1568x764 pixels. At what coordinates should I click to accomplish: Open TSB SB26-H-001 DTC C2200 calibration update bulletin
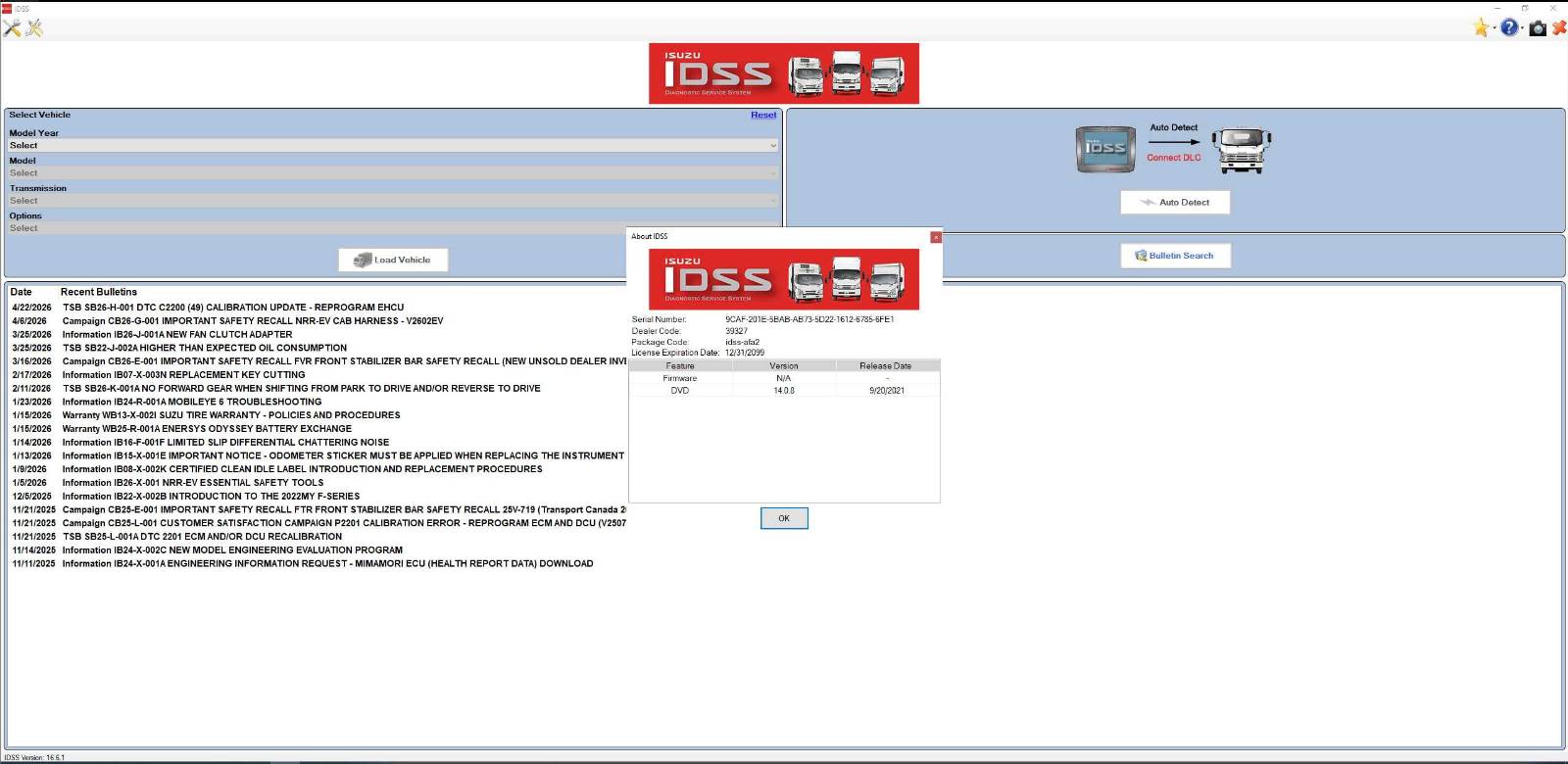click(x=233, y=308)
